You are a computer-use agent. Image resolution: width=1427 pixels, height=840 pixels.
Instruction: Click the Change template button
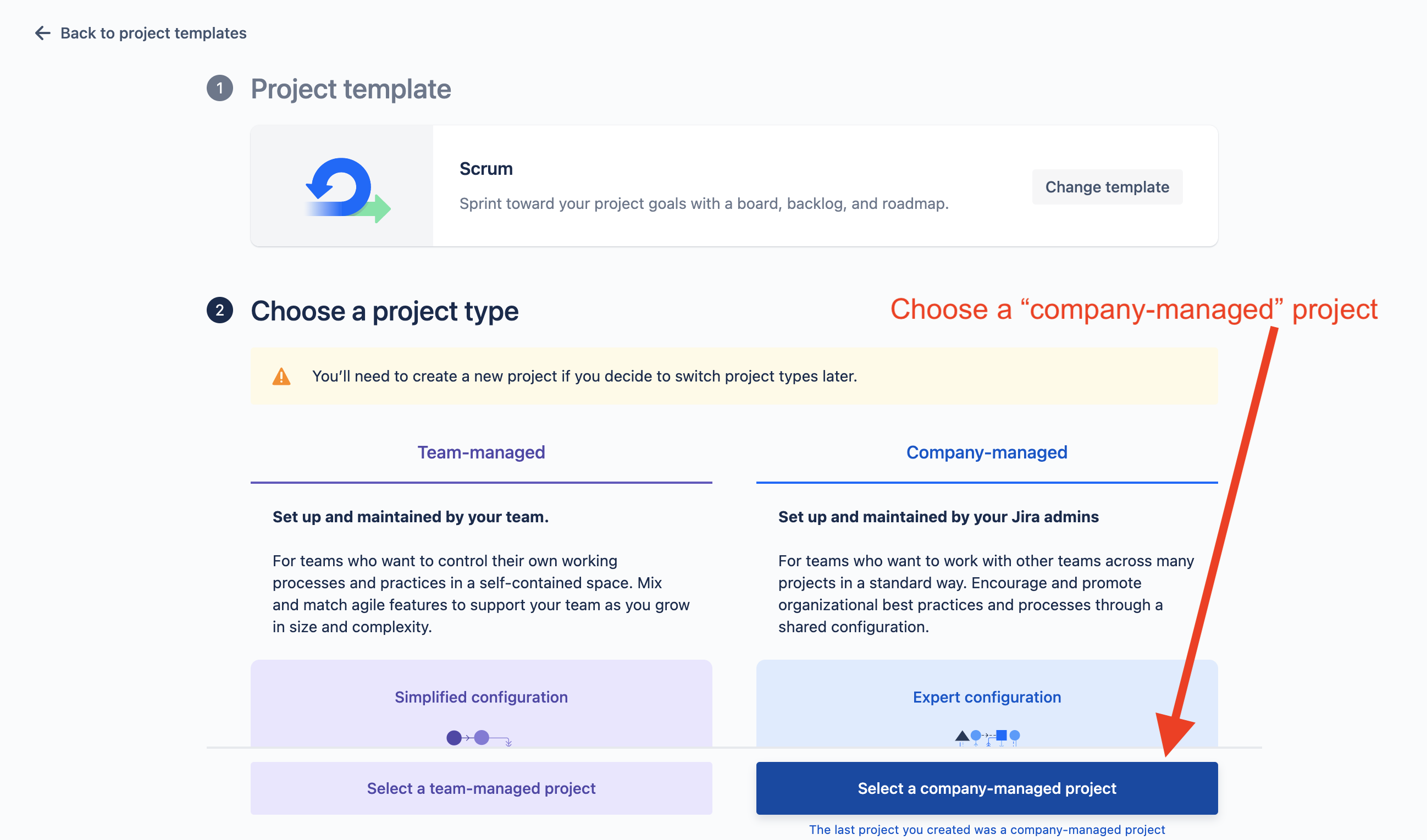coord(1107,186)
